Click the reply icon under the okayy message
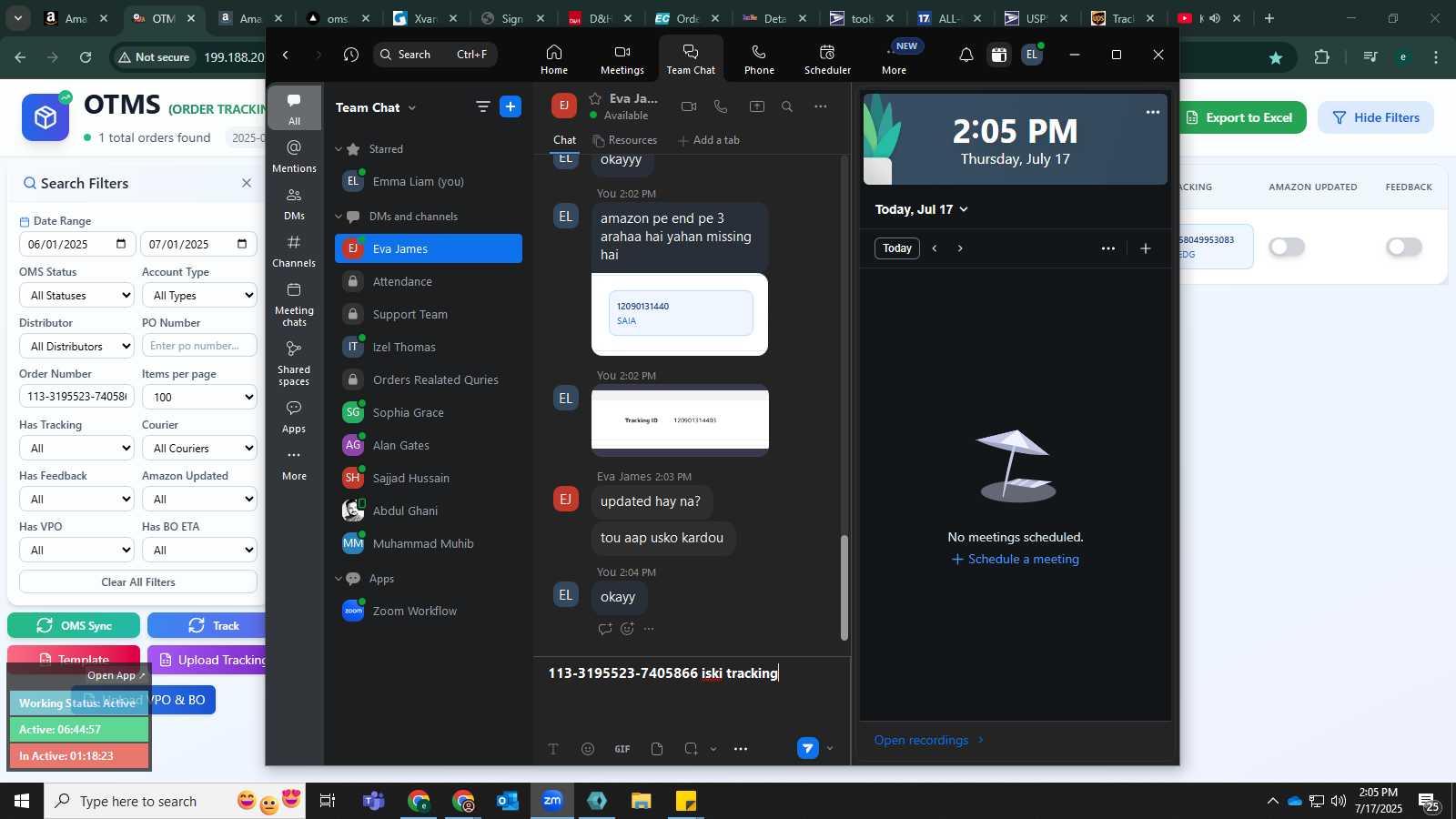This screenshot has height=819, width=1456. tap(605, 629)
